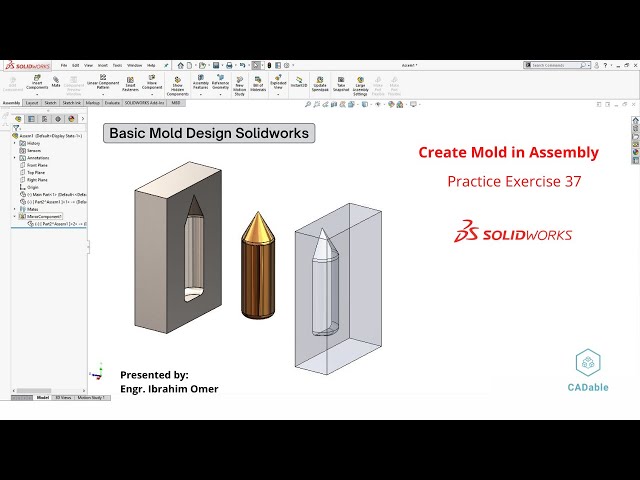
Task: Switch to the Sketch tab
Action: (x=50, y=103)
